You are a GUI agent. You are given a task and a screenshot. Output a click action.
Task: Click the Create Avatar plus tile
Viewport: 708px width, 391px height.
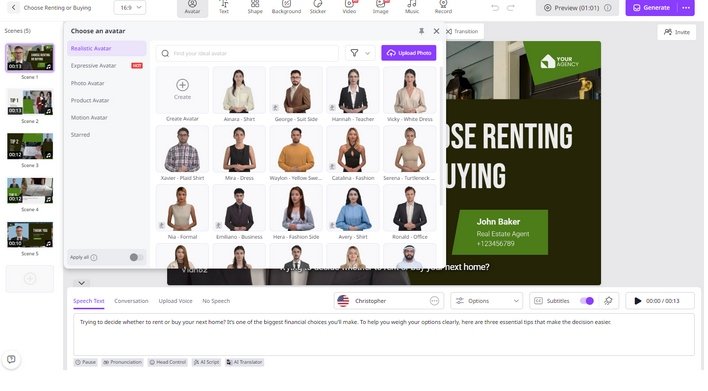[182, 90]
